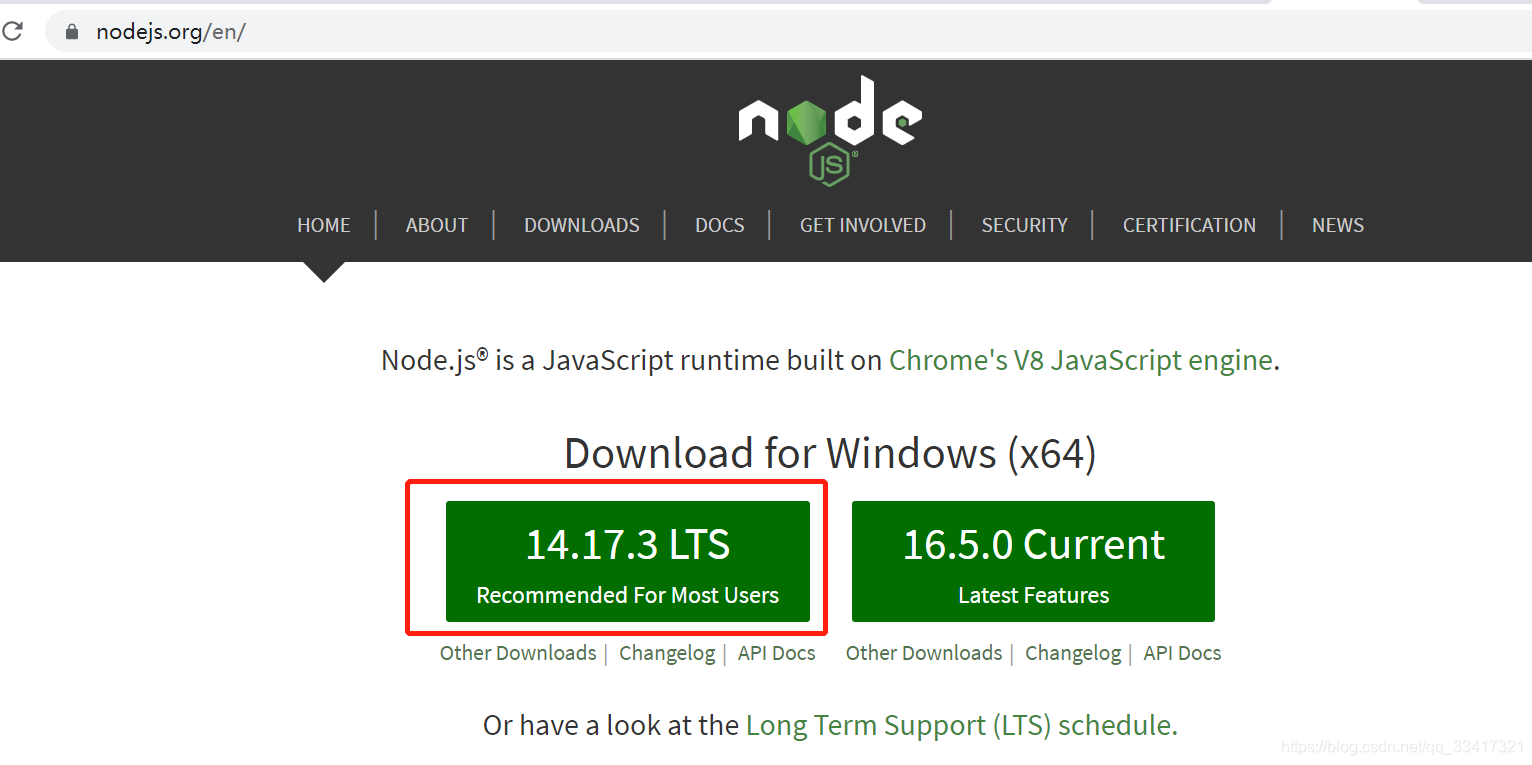Download the 16.5.0 Current version
Image resolution: width=1532 pixels, height=765 pixels.
click(x=1033, y=561)
